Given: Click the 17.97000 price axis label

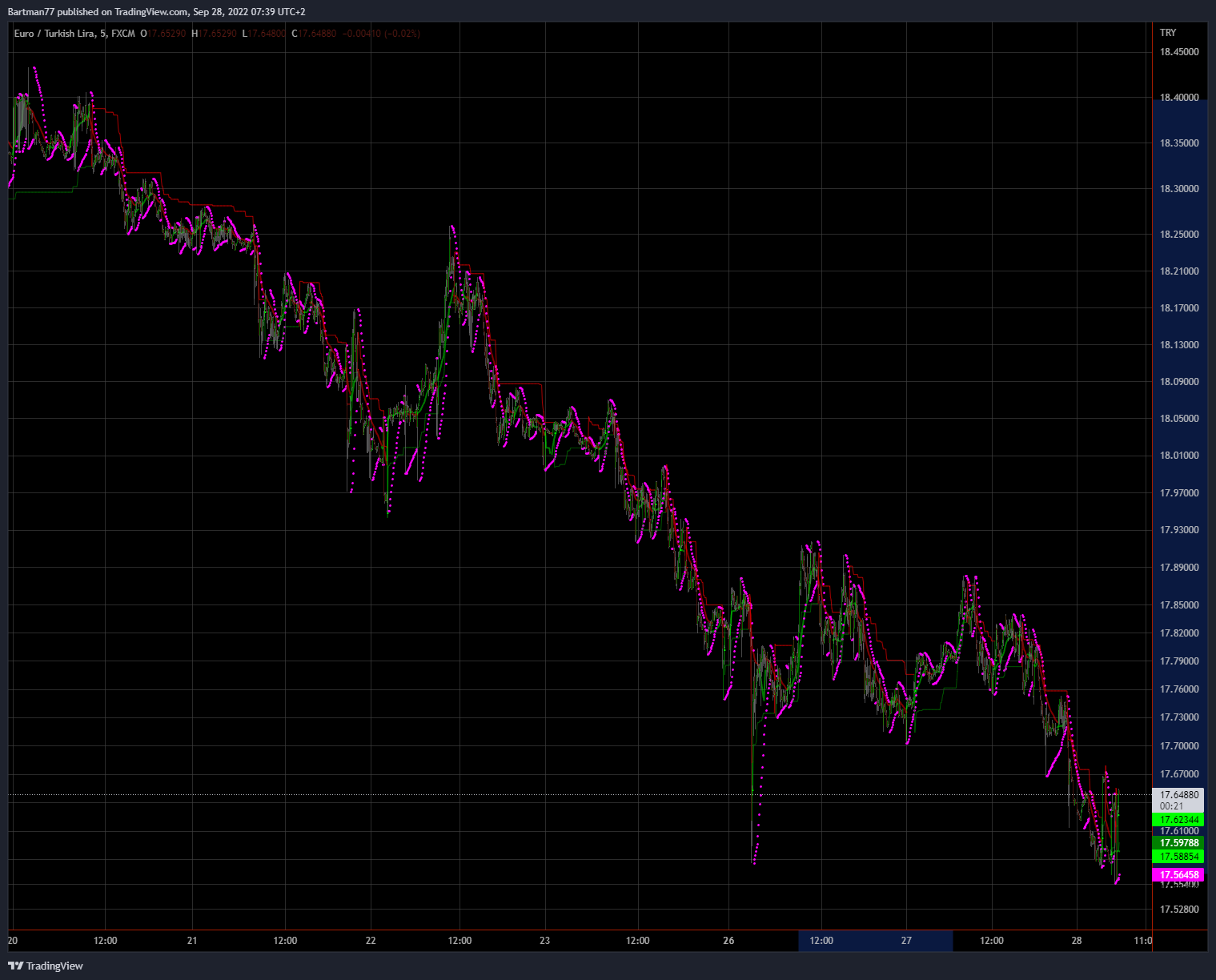Looking at the screenshot, I should 1179,493.
